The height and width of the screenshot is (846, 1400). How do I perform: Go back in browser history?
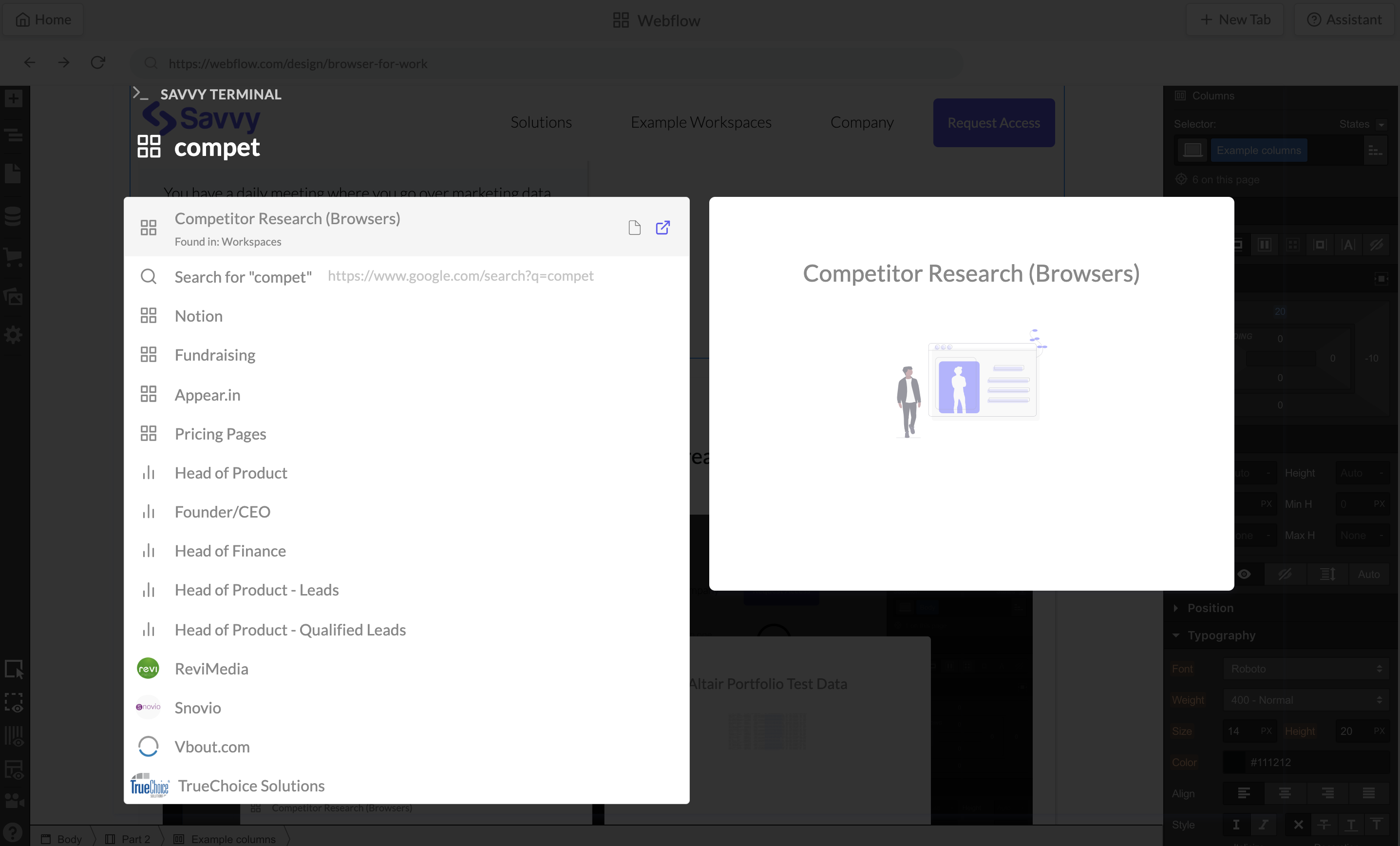click(30, 62)
